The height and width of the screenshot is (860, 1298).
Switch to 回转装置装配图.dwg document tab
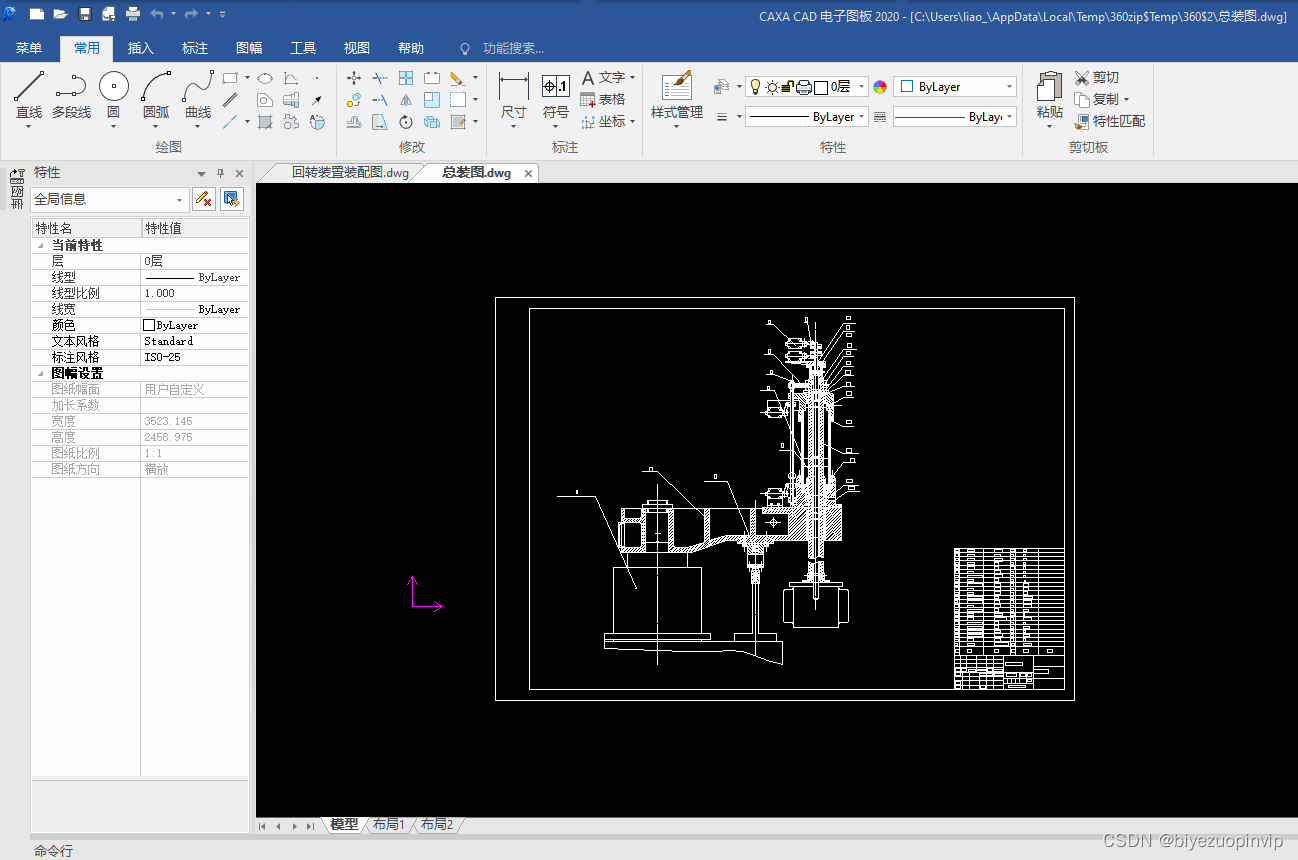tap(350, 172)
